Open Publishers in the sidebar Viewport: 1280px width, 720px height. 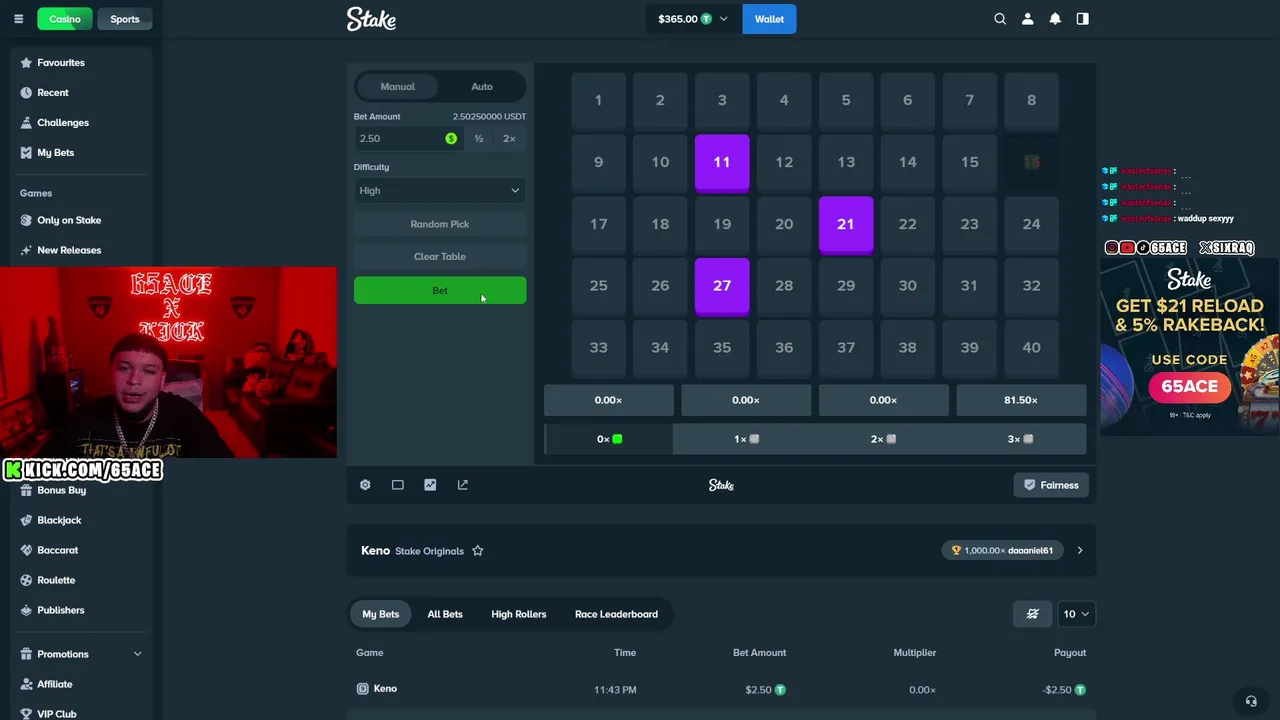coord(61,610)
